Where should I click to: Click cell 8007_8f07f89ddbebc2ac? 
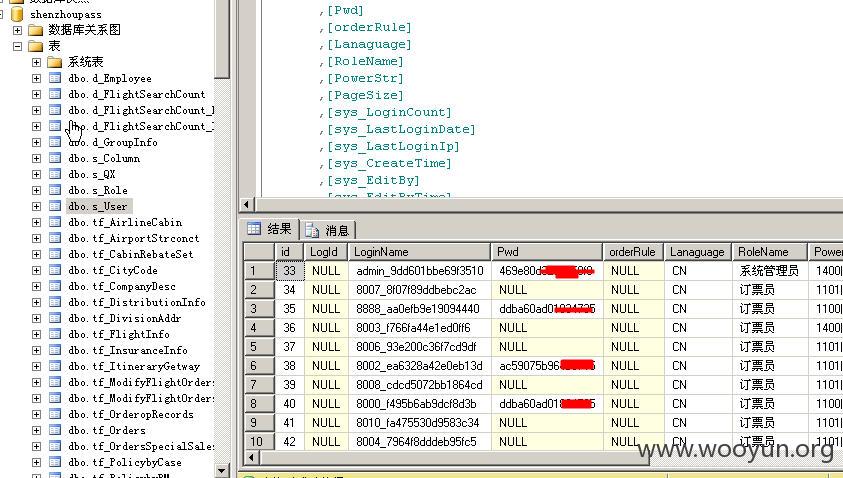pyautogui.click(x=419, y=290)
